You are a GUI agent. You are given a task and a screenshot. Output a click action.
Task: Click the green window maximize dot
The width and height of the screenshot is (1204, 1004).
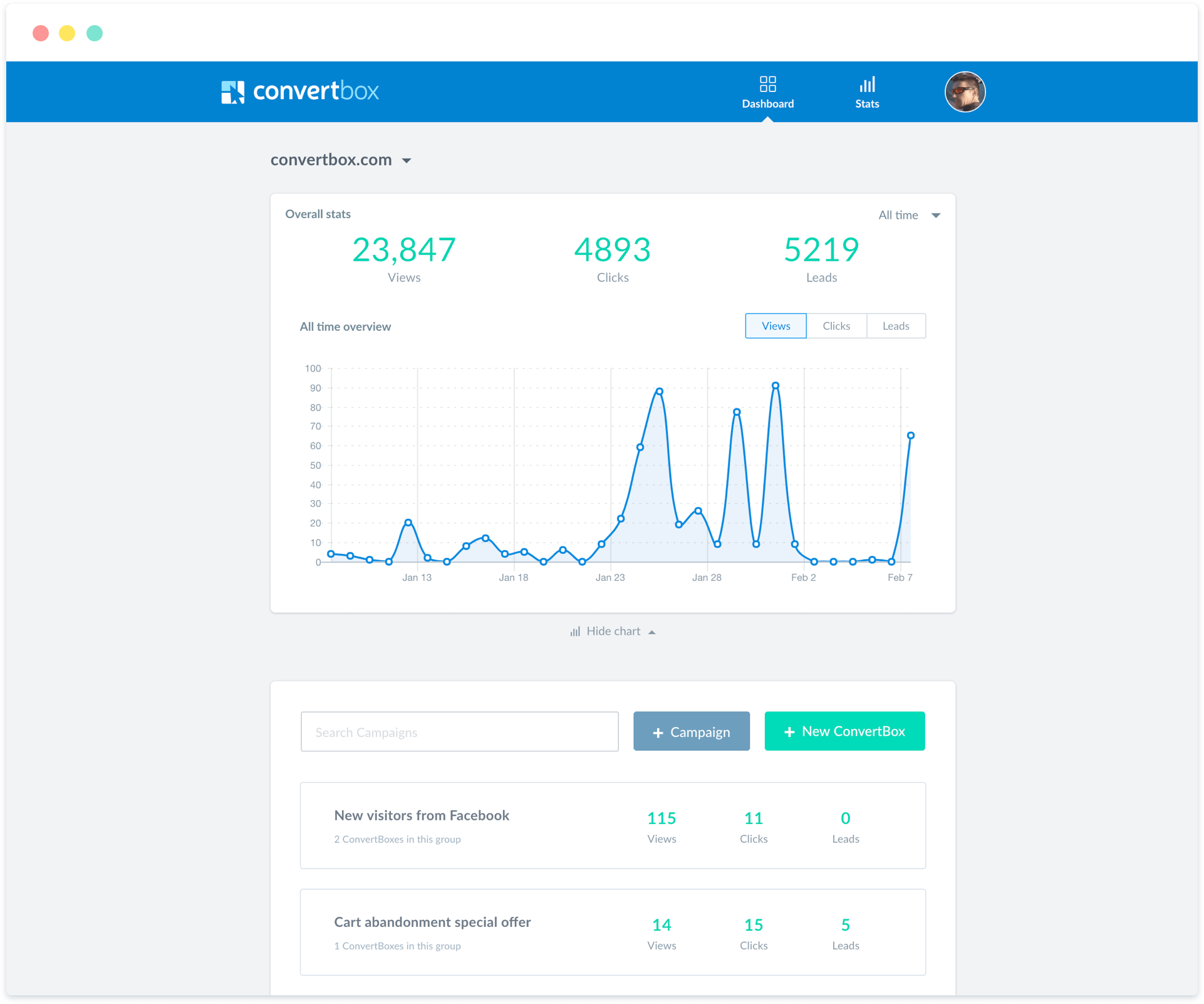[95, 33]
